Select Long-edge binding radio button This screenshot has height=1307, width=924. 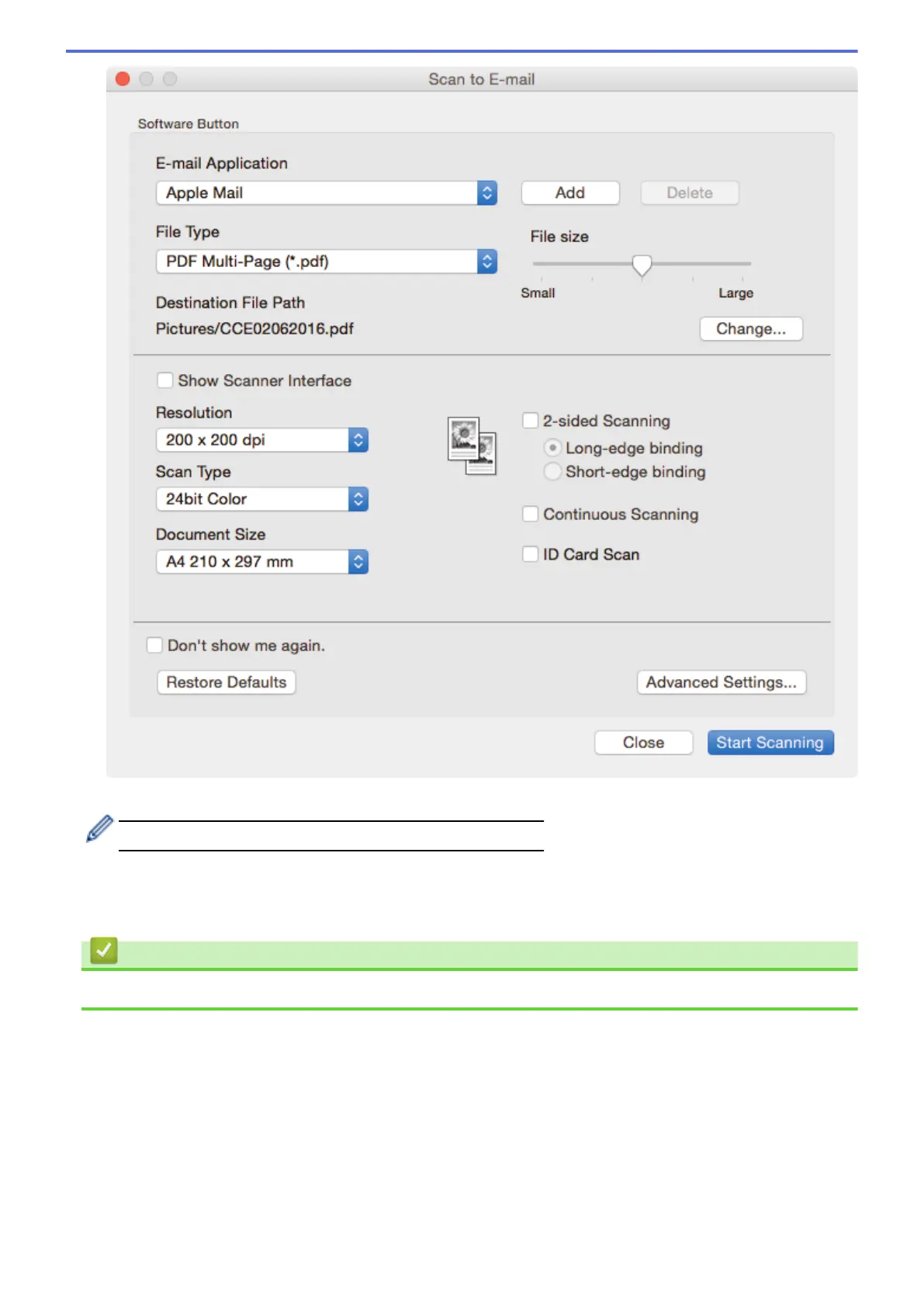coord(552,448)
